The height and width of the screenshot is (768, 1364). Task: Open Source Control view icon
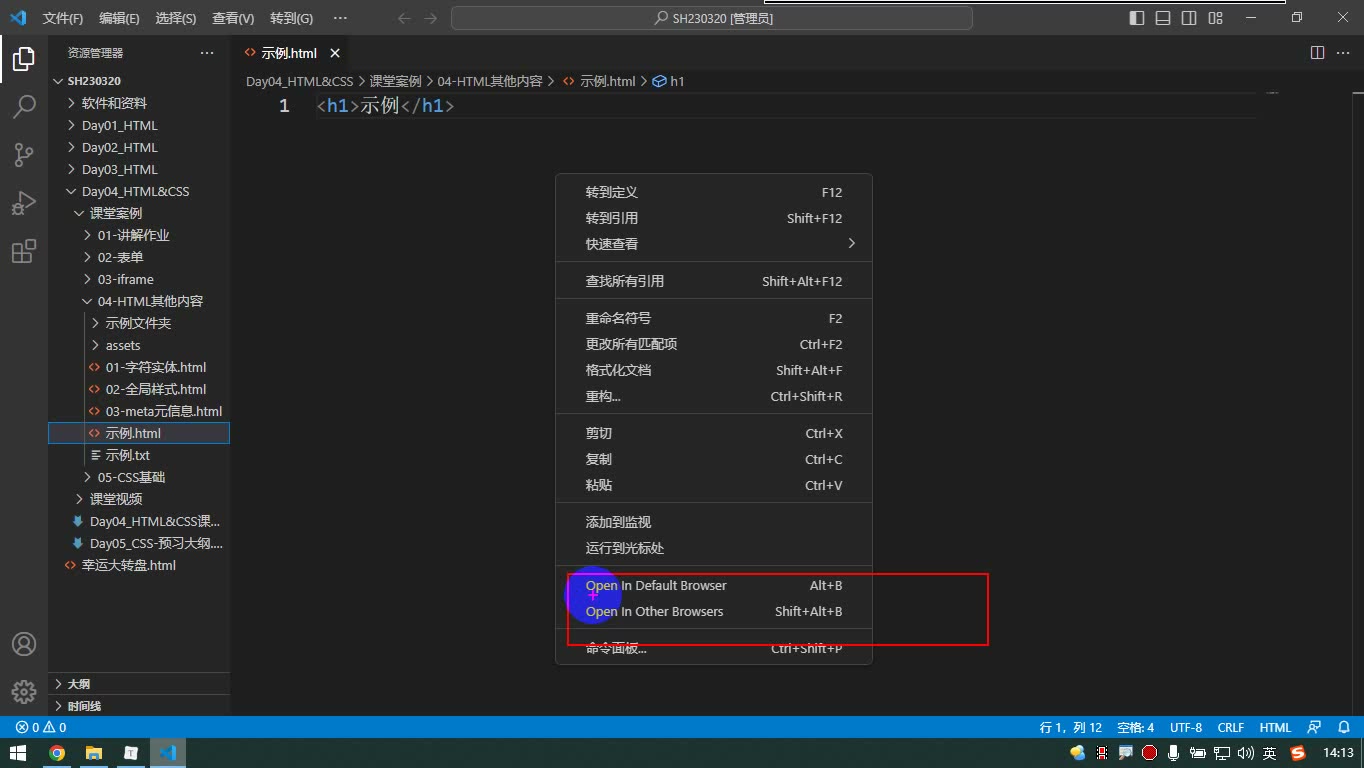tap(24, 154)
